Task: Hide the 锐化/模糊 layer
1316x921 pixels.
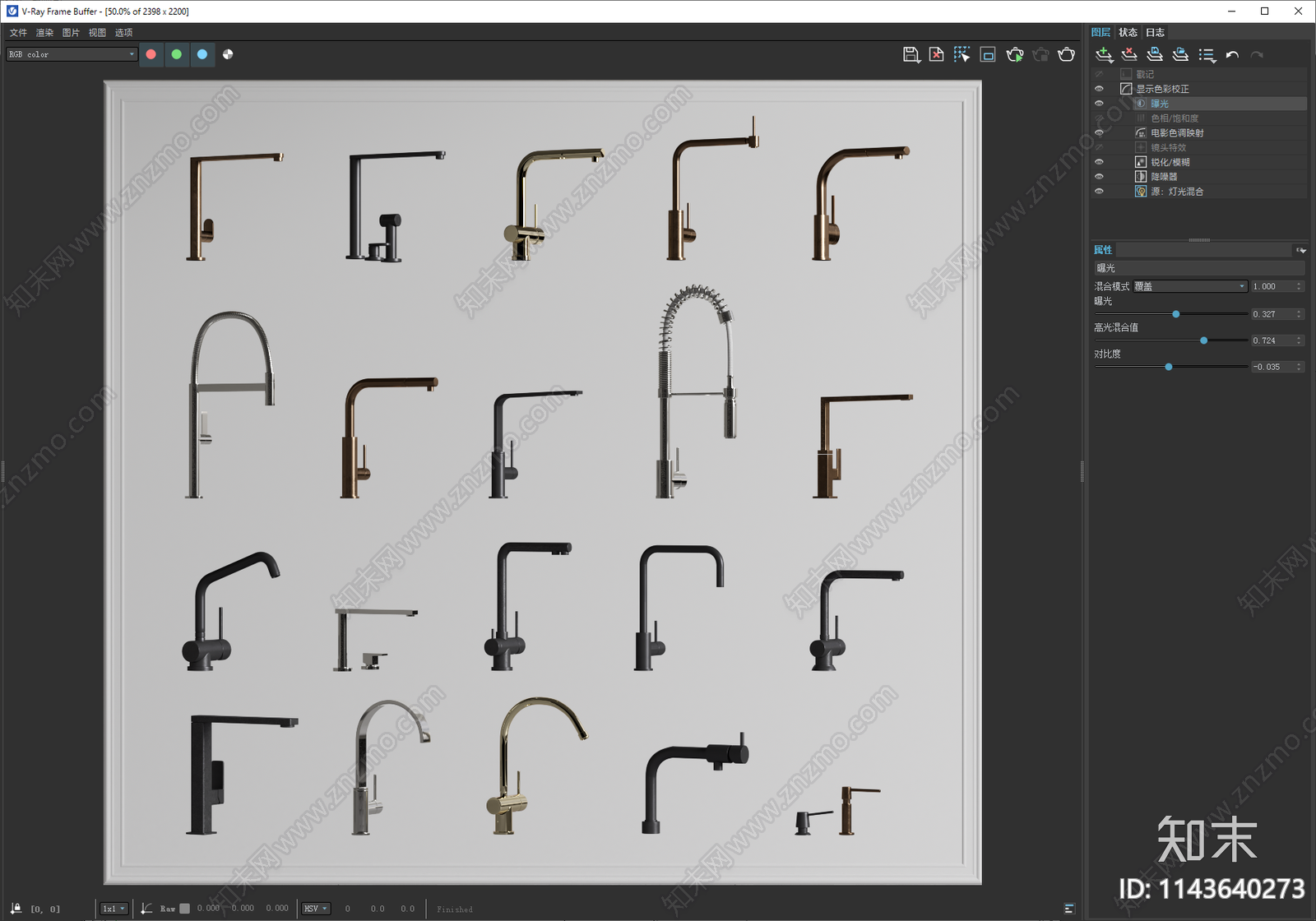Action: (1099, 162)
